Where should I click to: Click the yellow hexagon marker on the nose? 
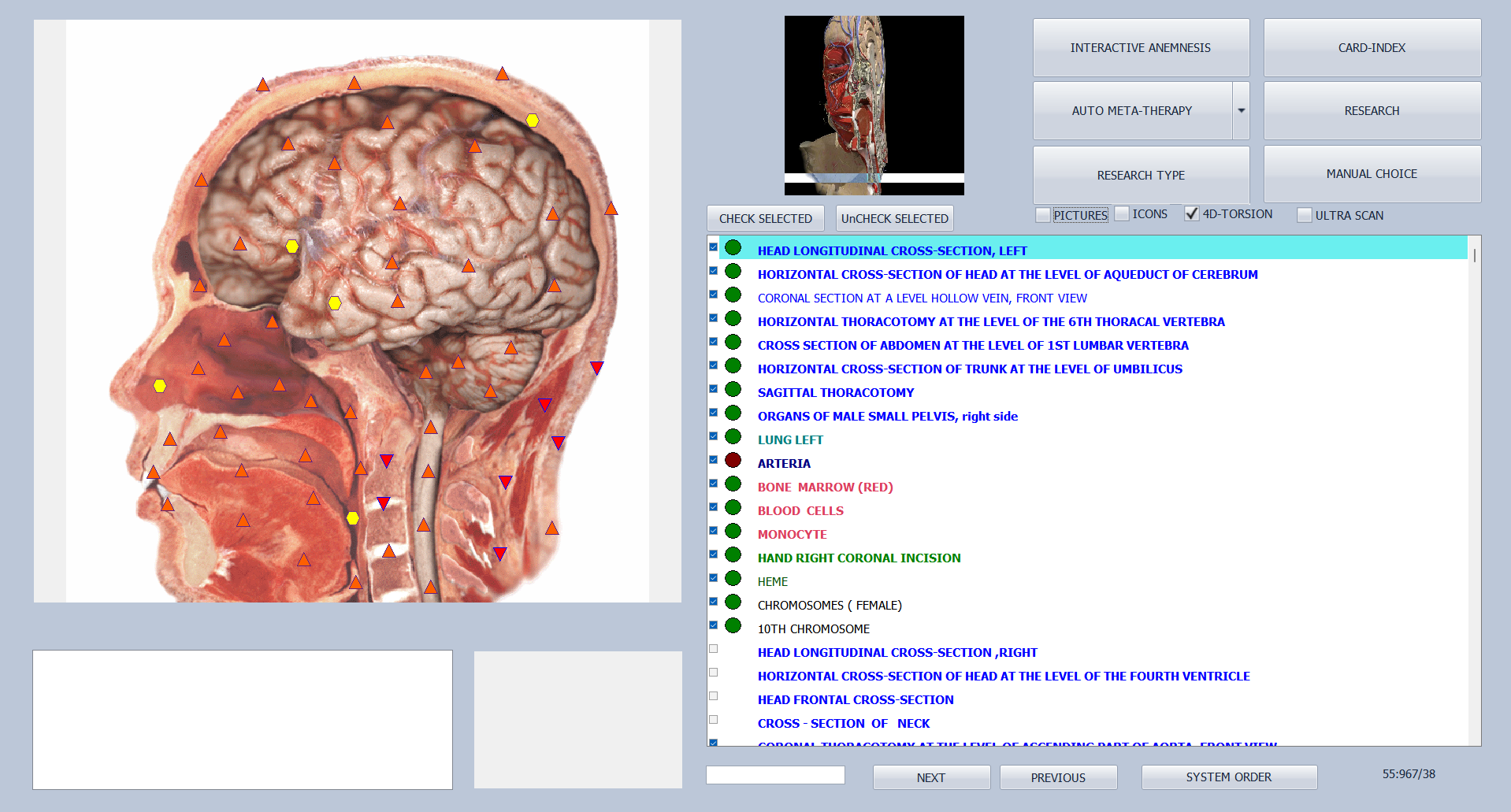[x=160, y=386]
